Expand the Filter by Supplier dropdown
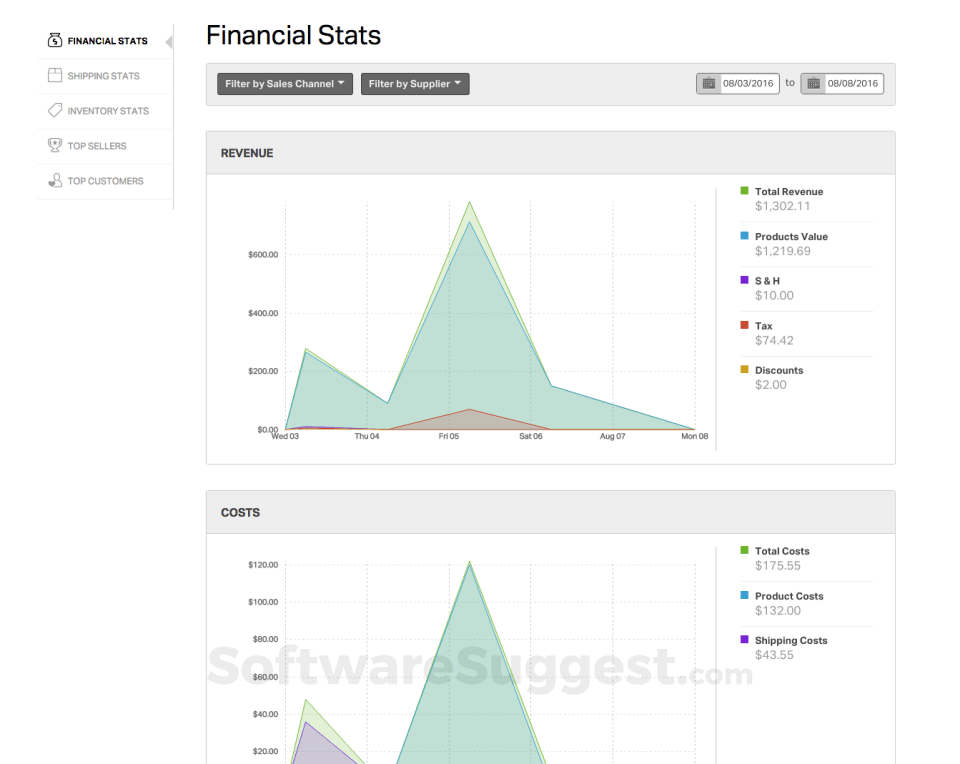This screenshot has width=960, height=764. [415, 84]
